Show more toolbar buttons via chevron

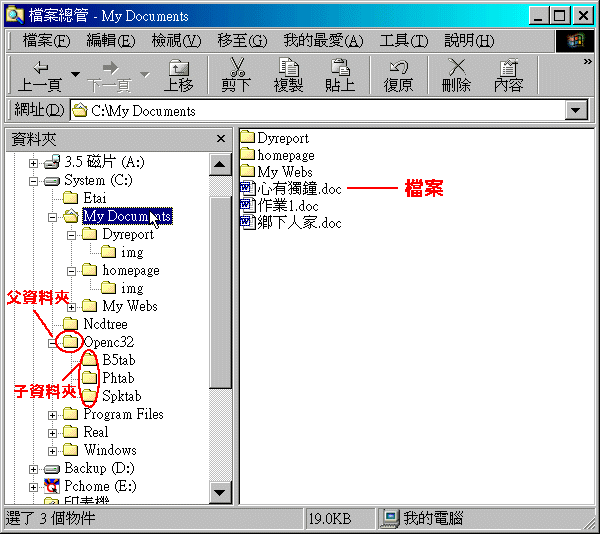pos(587,62)
